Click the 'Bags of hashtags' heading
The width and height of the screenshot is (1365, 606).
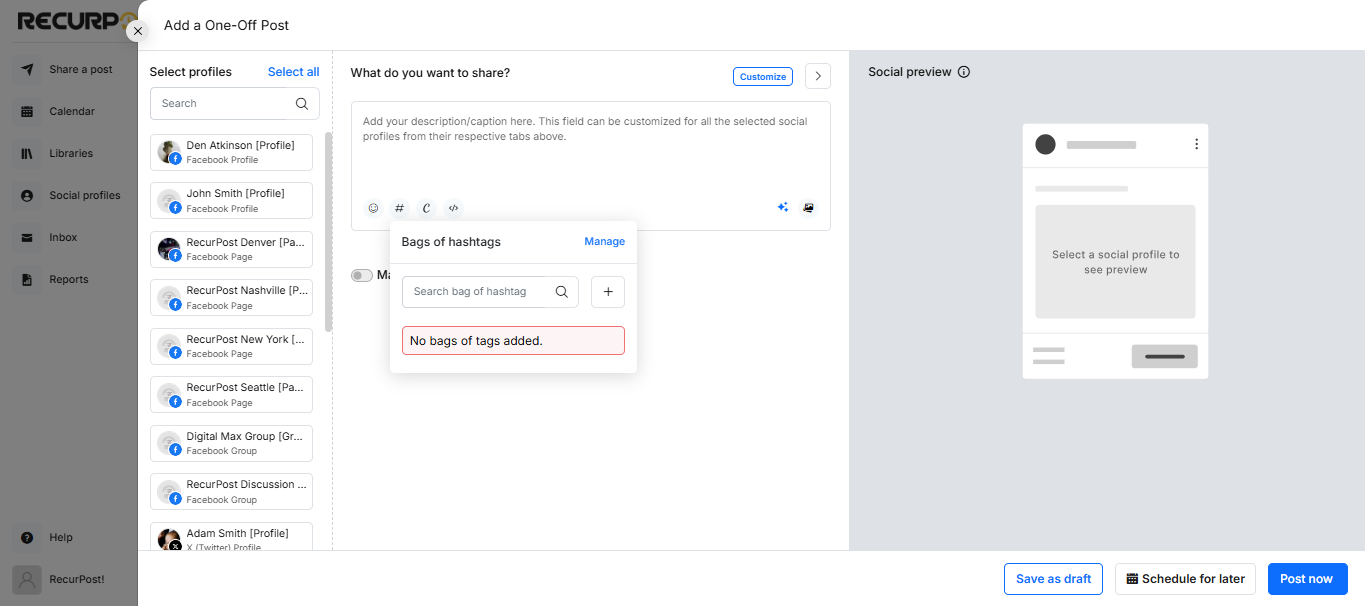pos(451,241)
